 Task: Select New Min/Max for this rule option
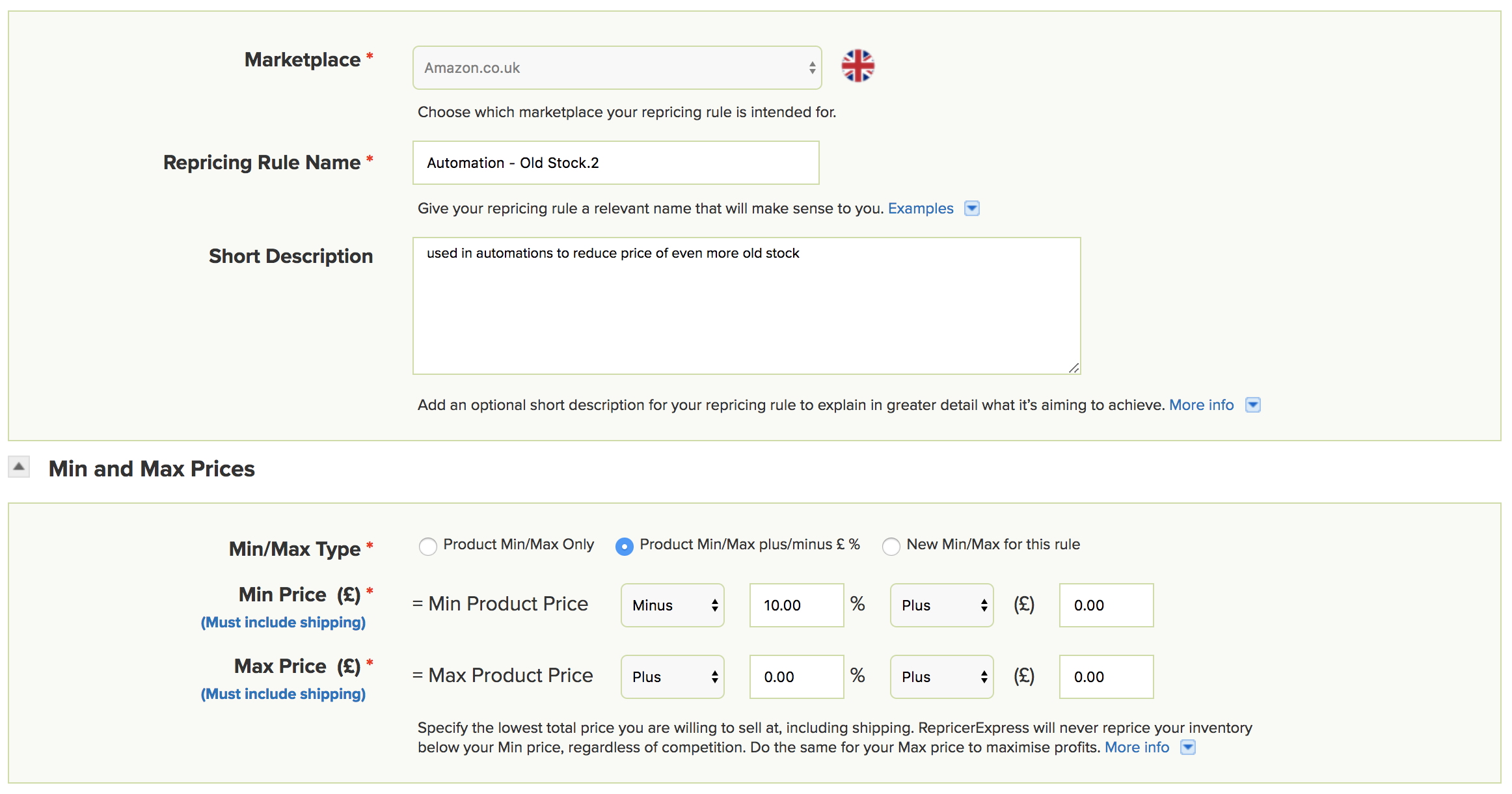pyautogui.click(x=891, y=546)
